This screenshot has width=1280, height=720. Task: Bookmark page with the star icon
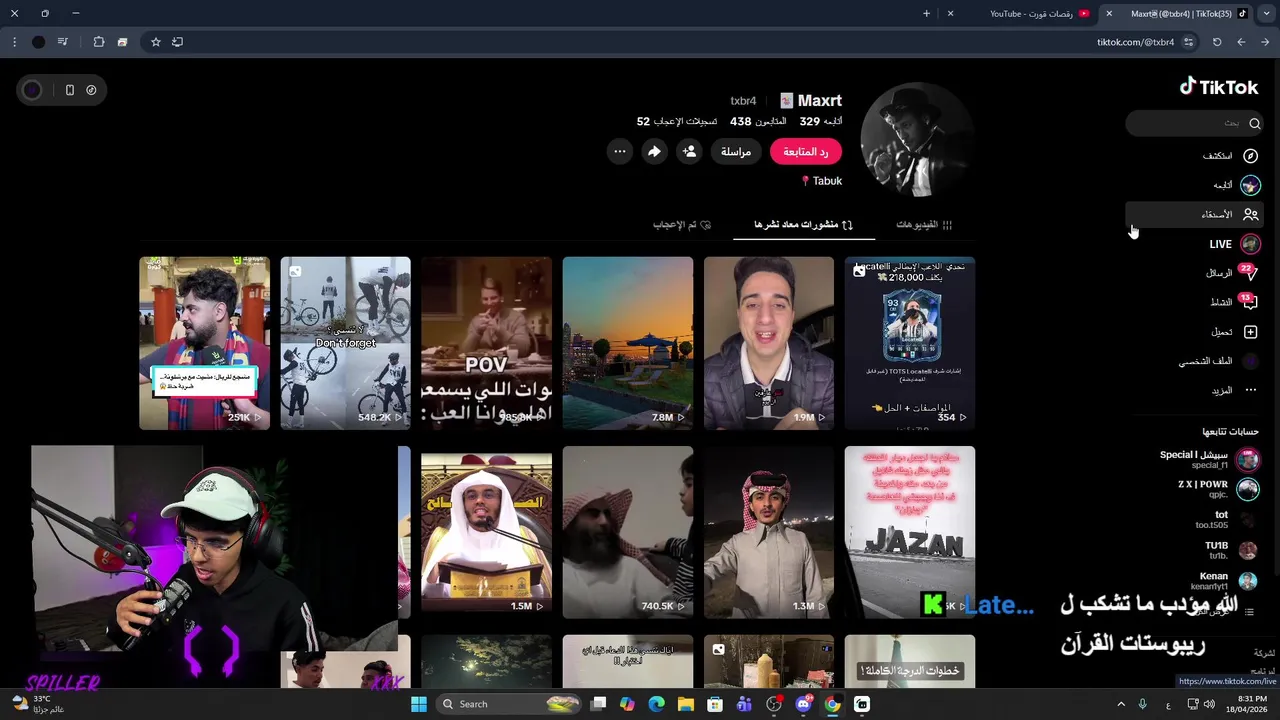(156, 42)
